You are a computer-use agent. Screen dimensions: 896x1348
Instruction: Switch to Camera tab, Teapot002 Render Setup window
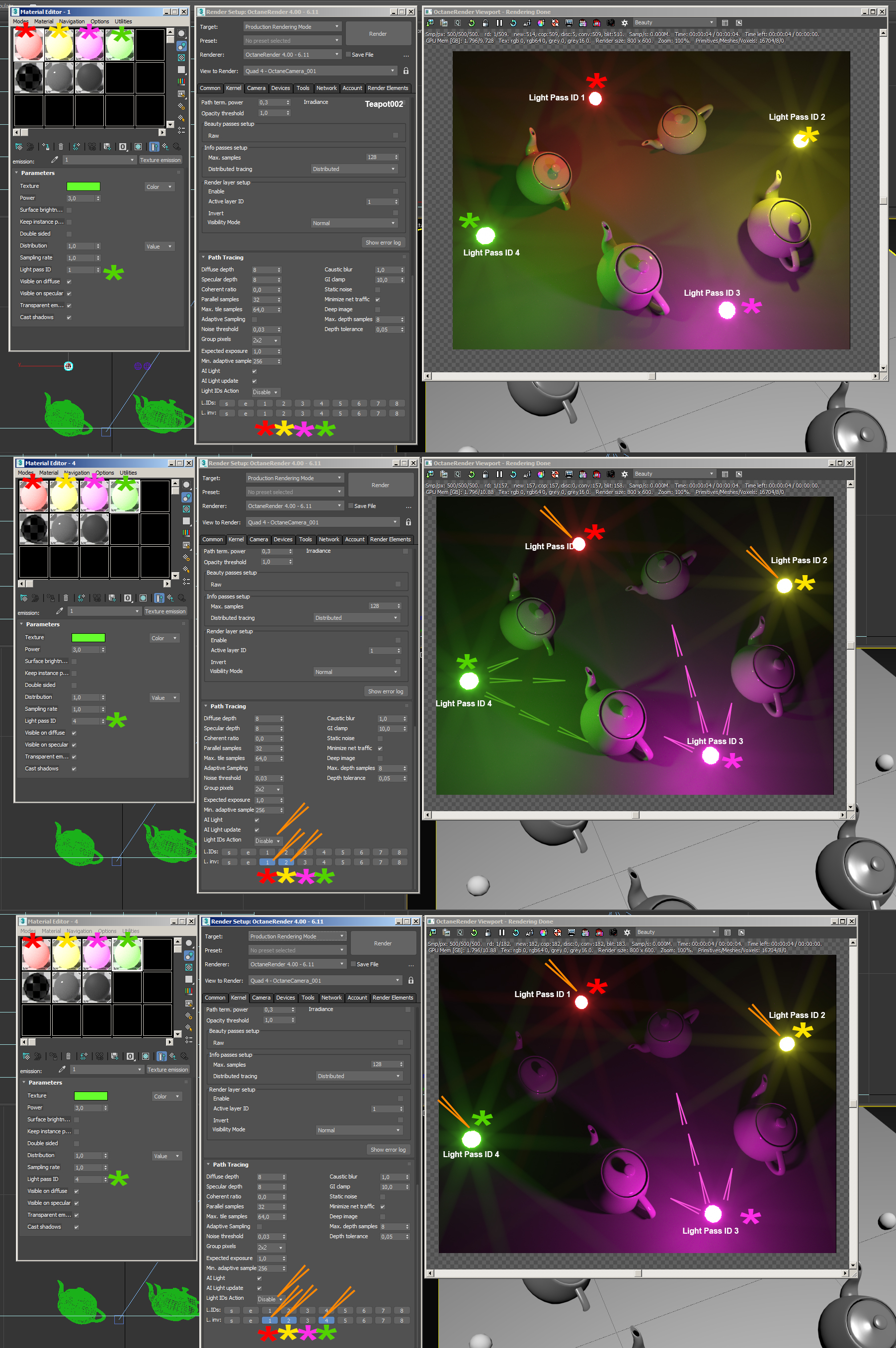[256, 88]
